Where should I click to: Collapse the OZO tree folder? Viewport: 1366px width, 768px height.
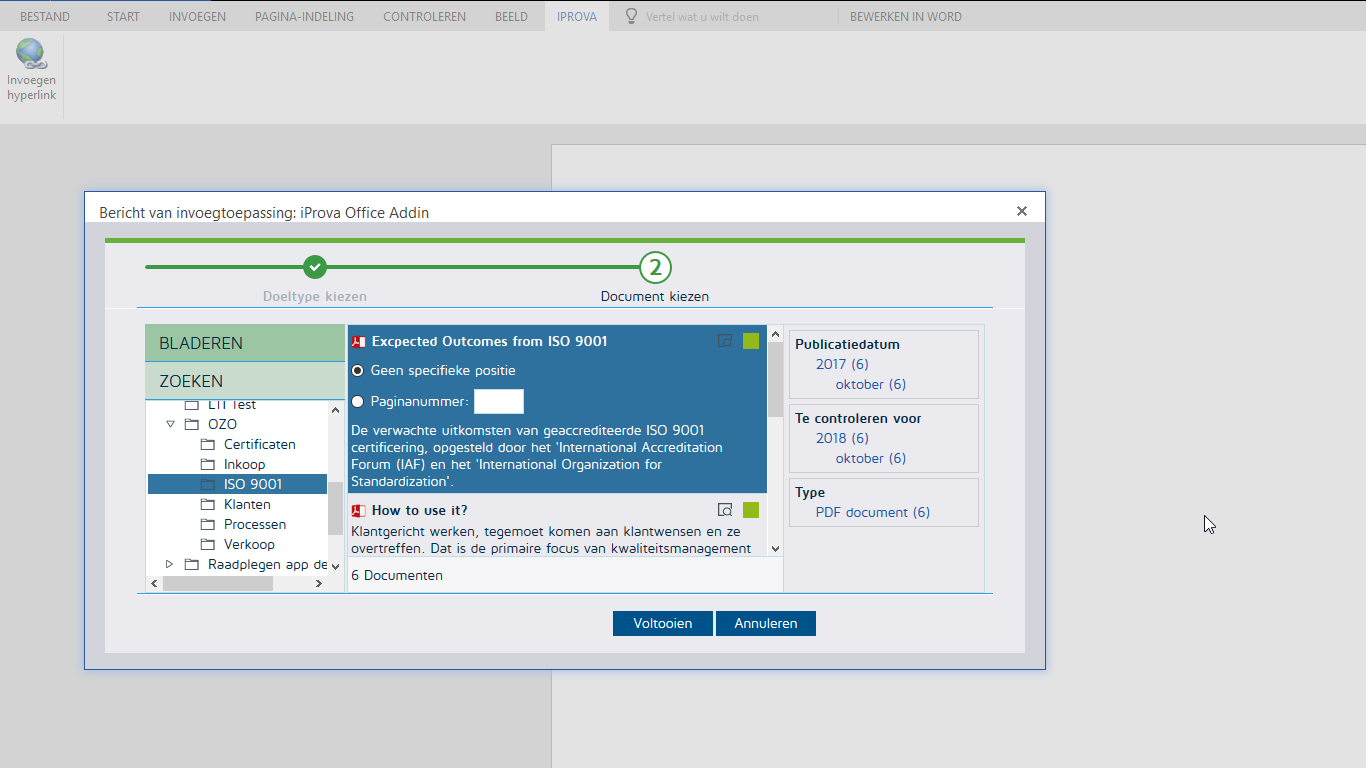(170, 425)
